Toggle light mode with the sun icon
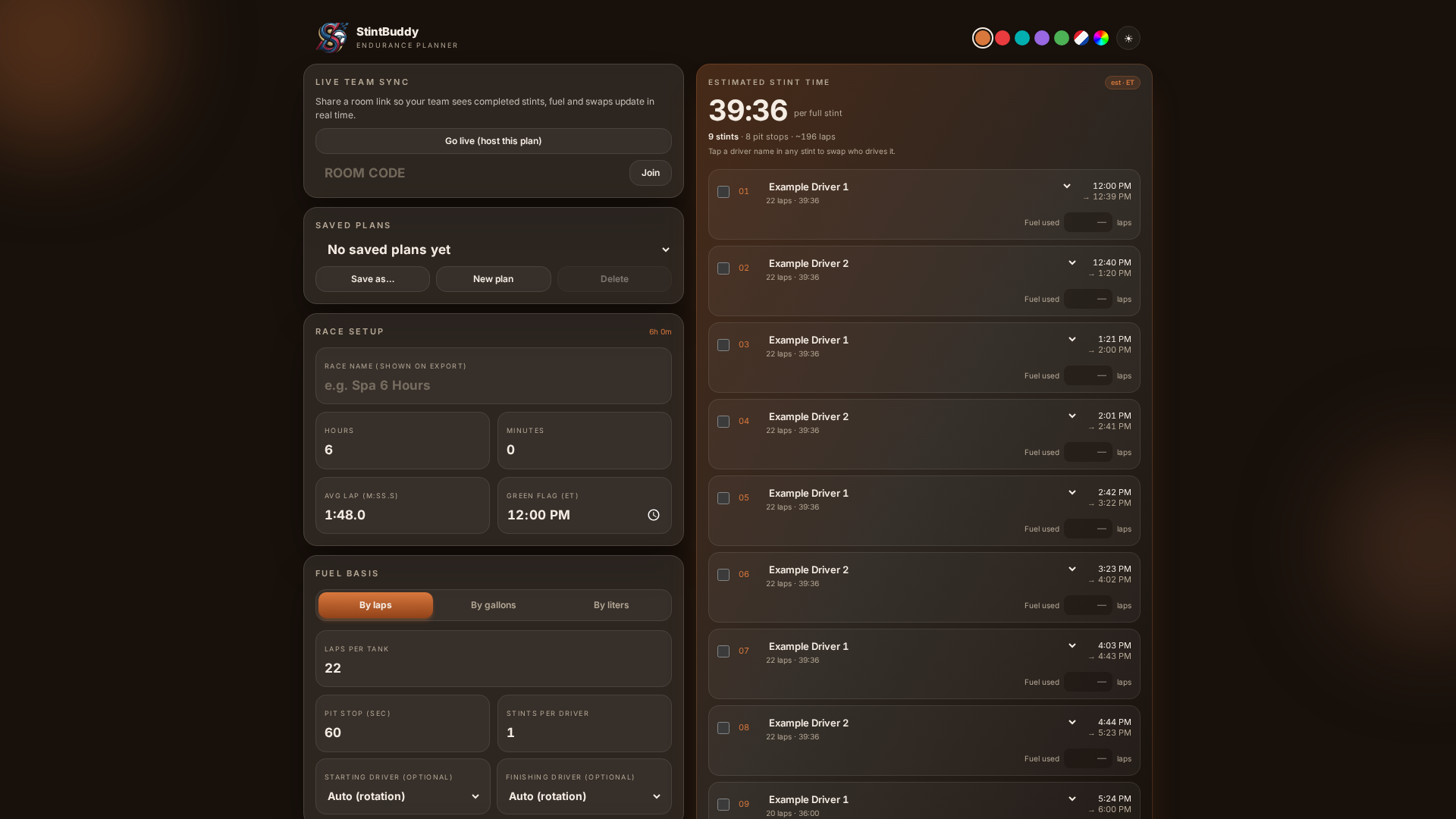The height and width of the screenshot is (819, 1456). (x=1128, y=38)
